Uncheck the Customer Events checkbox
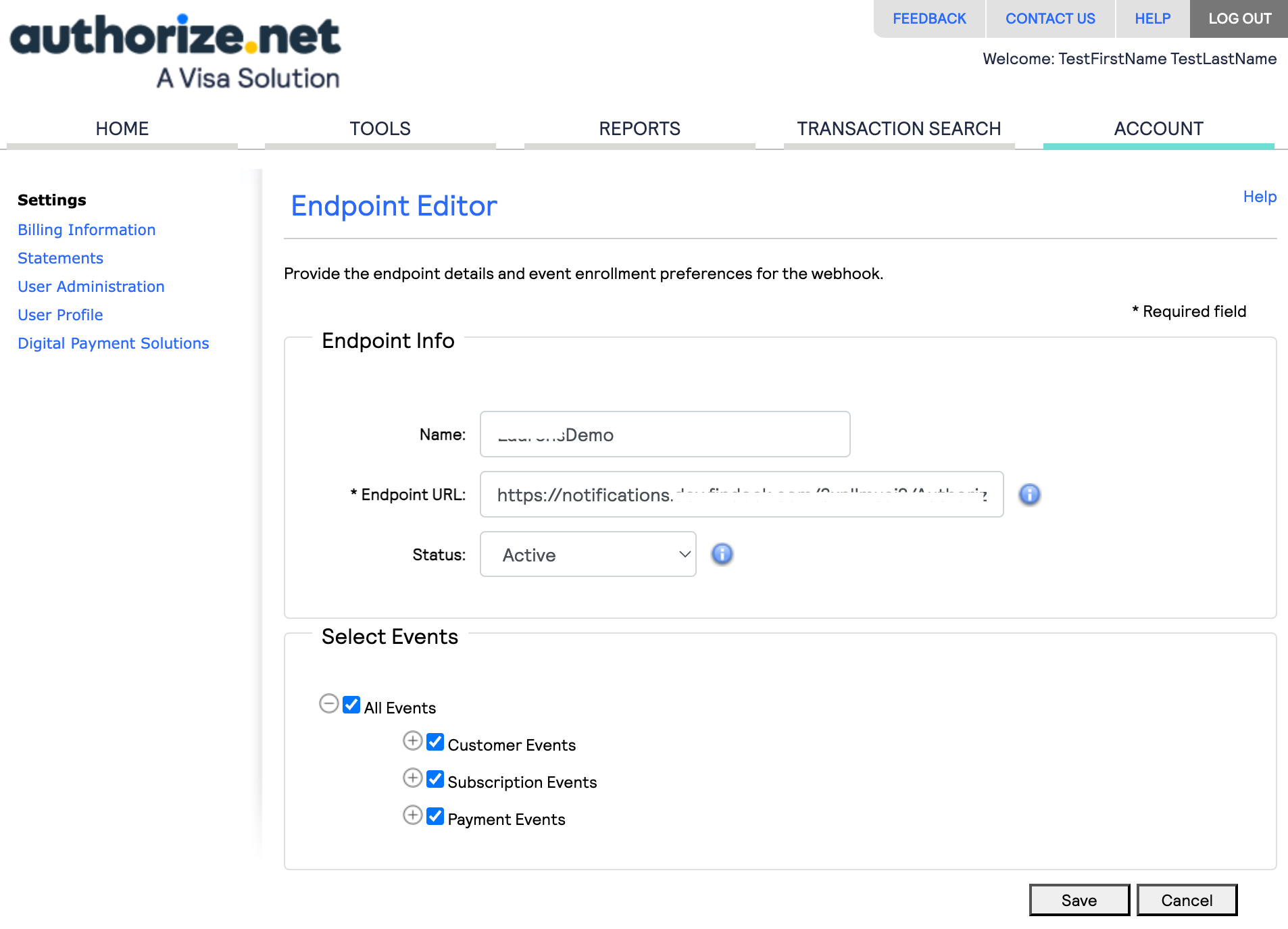This screenshot has height=929, width=1288. click(435, 742)
